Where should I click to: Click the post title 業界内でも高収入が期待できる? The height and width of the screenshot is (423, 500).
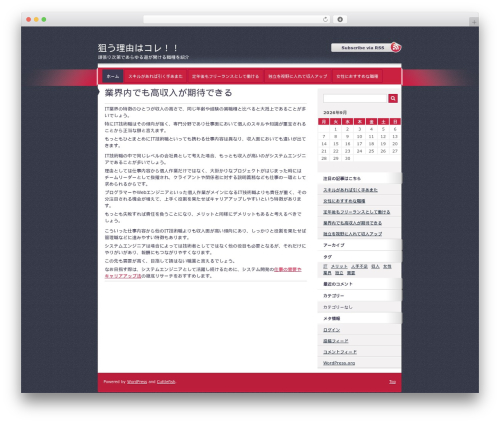coord(168,93)
